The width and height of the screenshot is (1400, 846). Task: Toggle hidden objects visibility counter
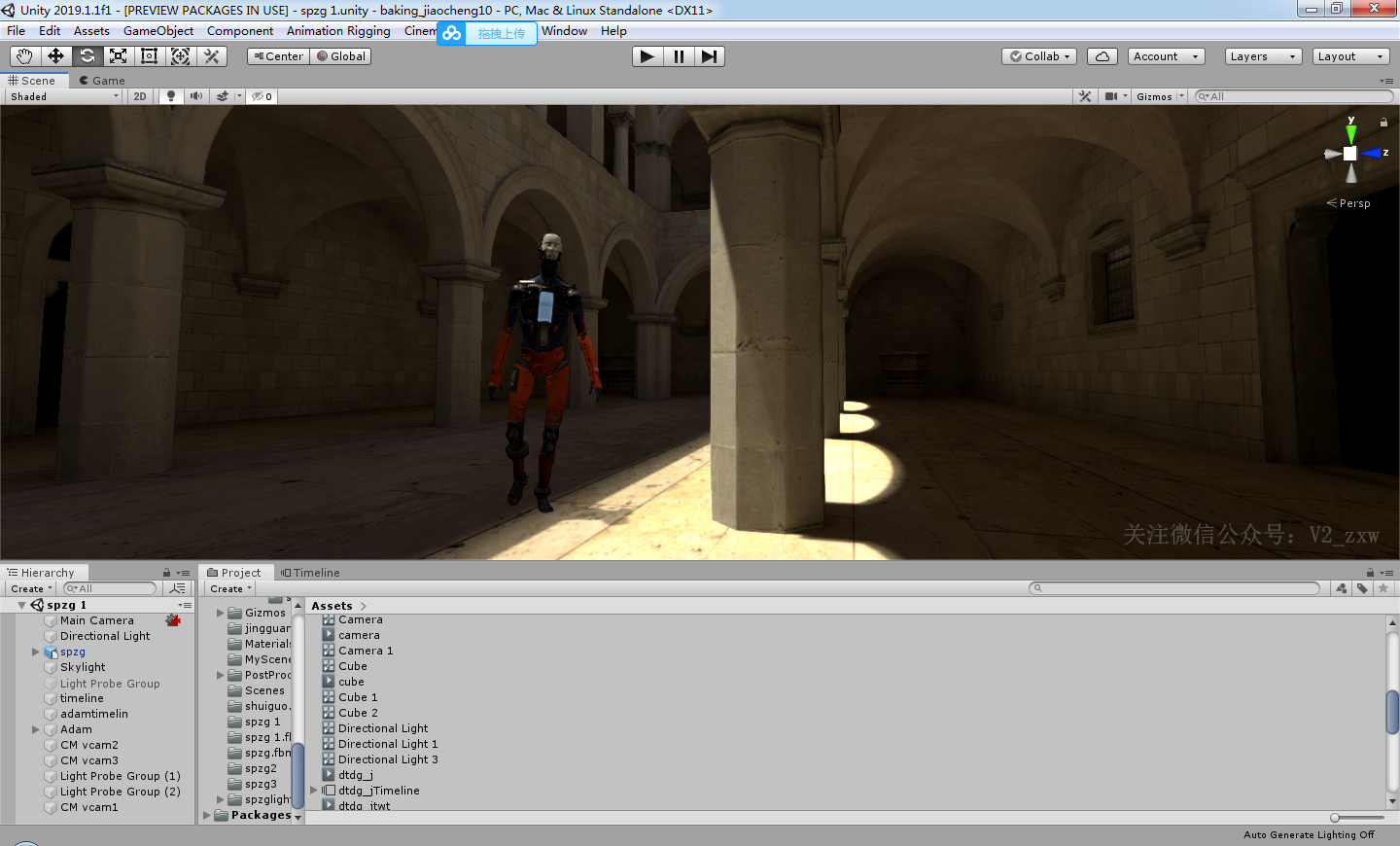click(262, 96)
